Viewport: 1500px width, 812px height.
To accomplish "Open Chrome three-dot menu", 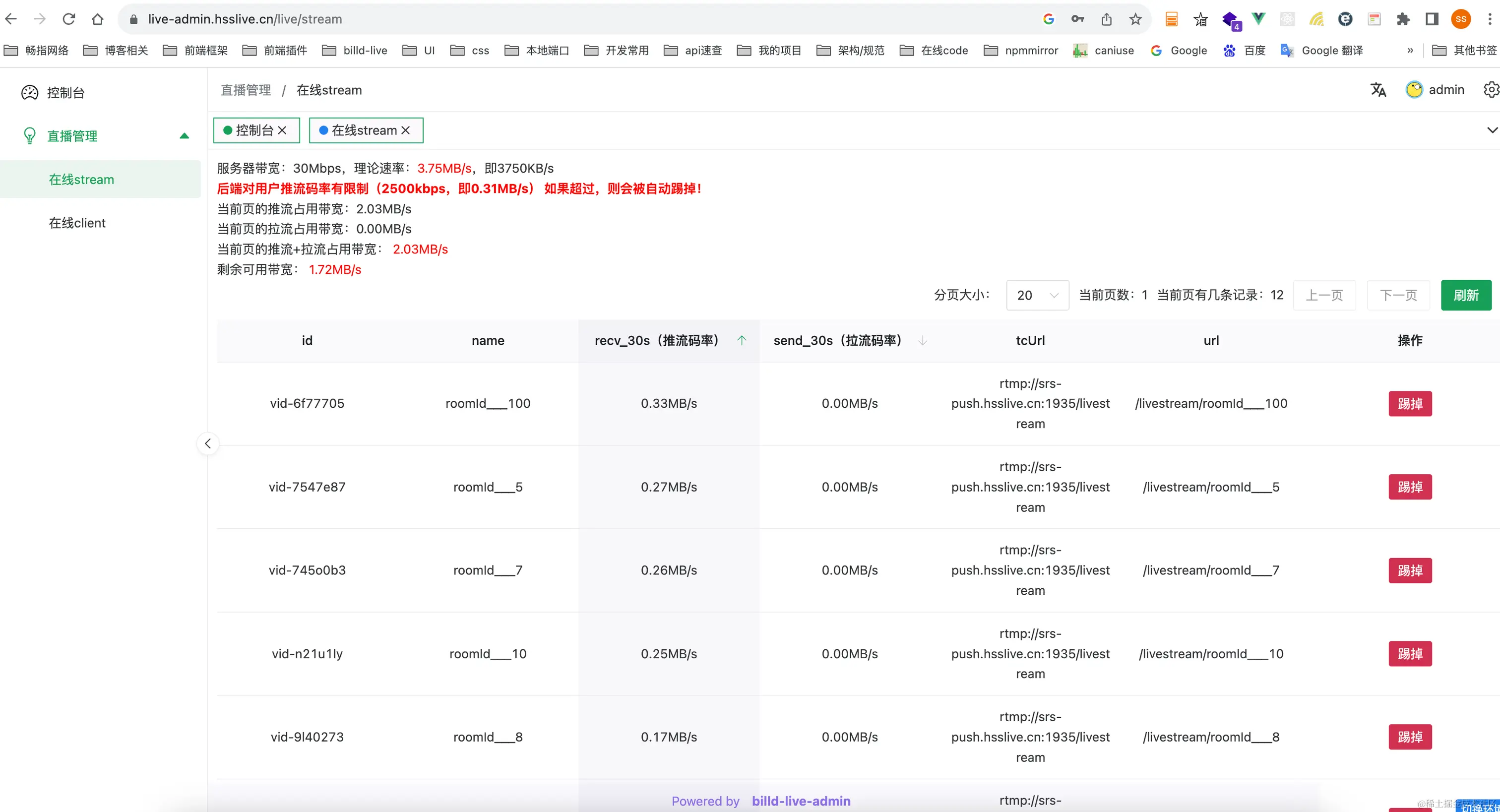I will tap(1490, 19).
